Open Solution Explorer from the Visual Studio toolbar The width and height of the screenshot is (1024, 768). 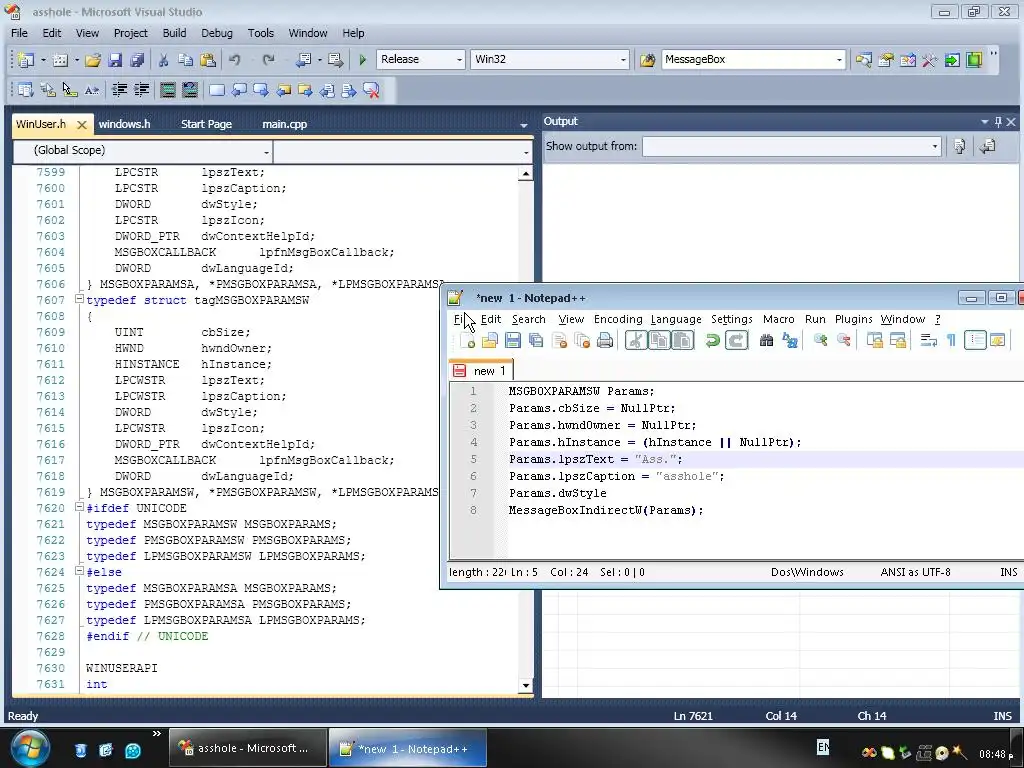[863, 59]
